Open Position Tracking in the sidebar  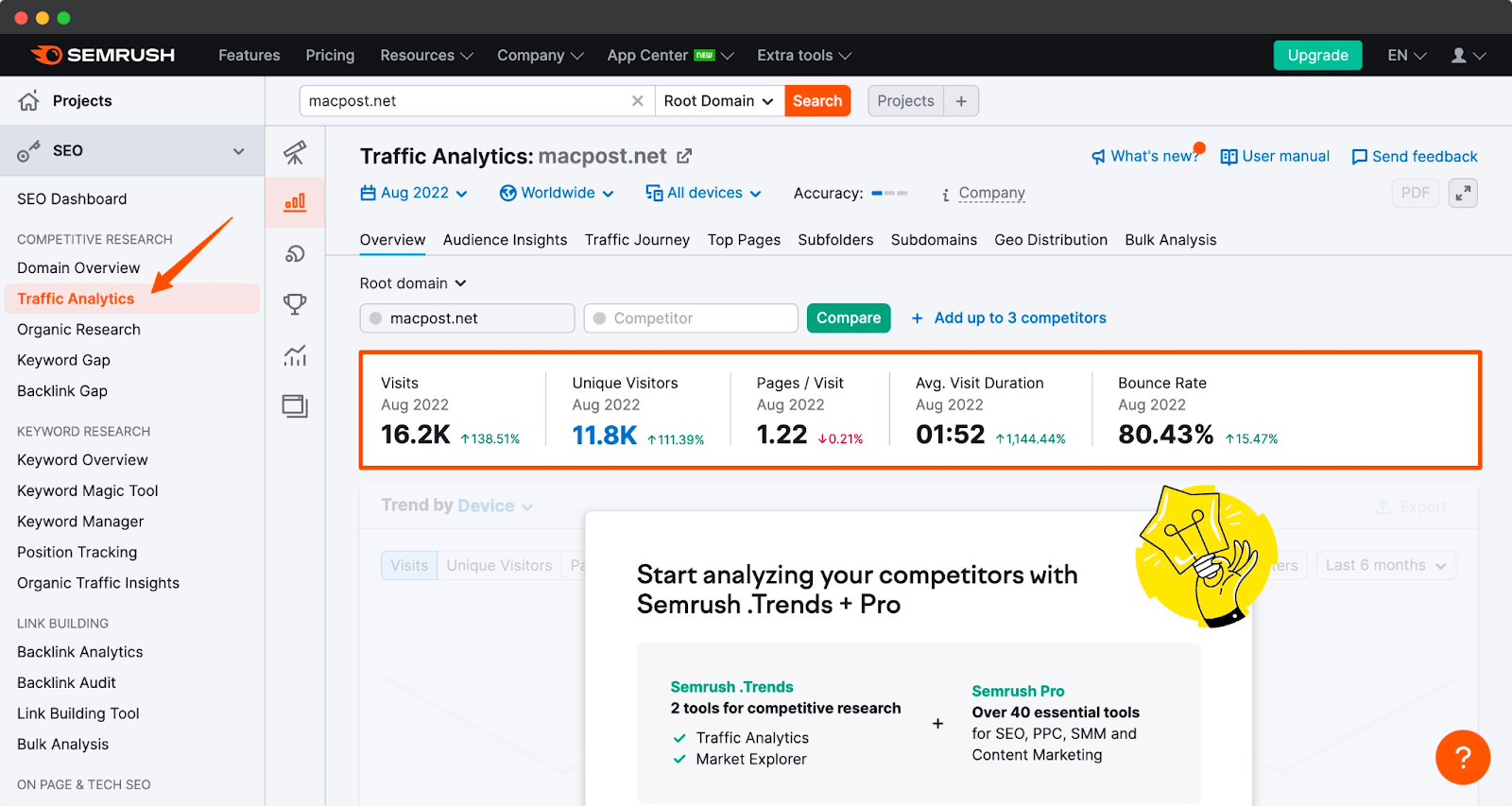(77, 553)
